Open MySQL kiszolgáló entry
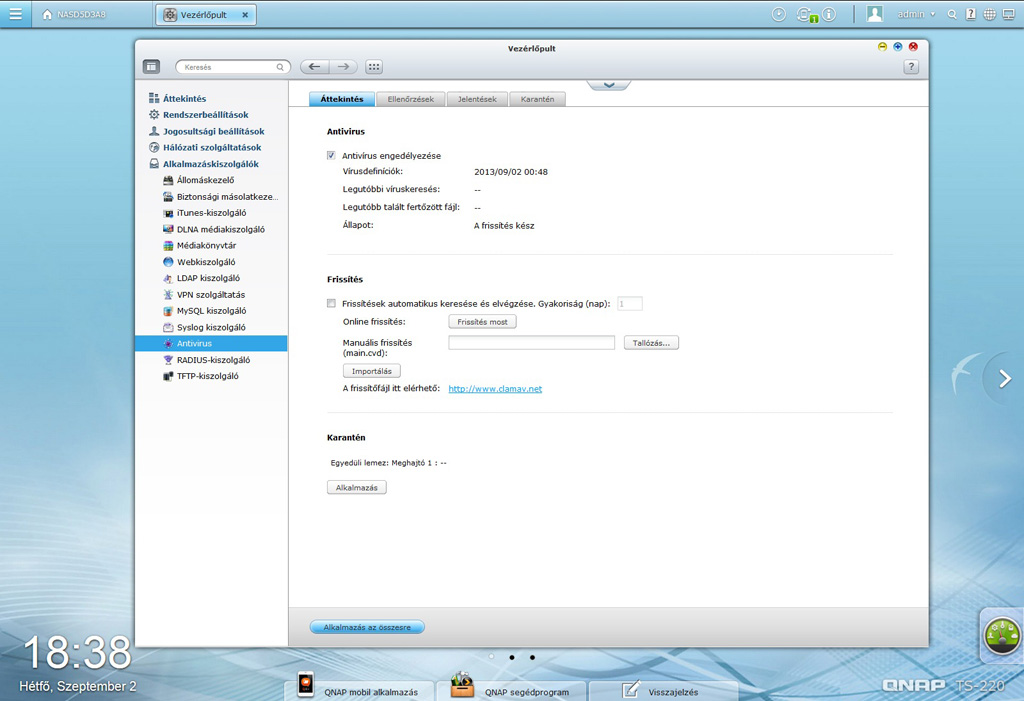Screen dimensions: 1024x701 pos(204,311)
